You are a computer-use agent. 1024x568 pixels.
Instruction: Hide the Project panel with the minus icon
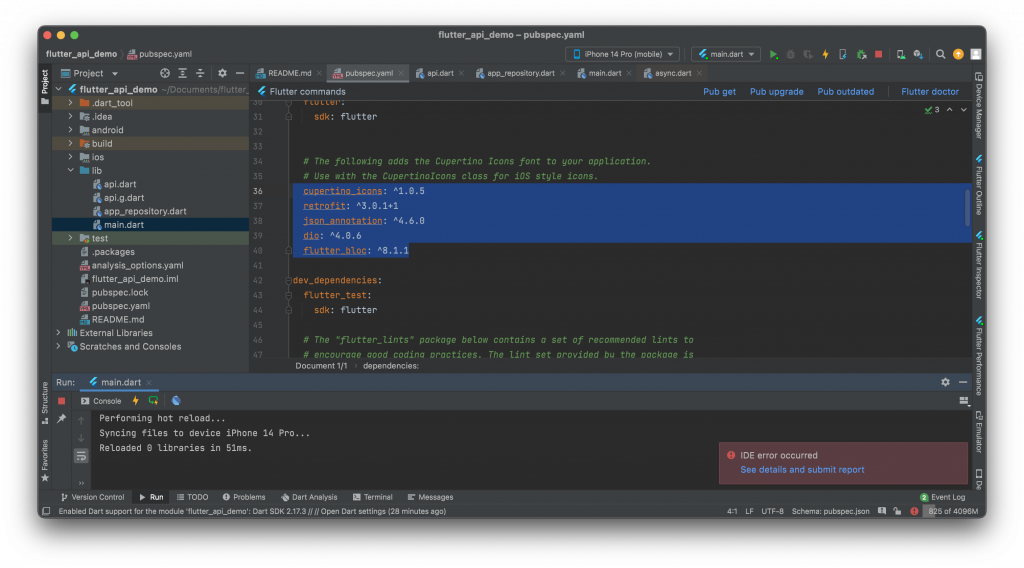click(x=240, y=73)
